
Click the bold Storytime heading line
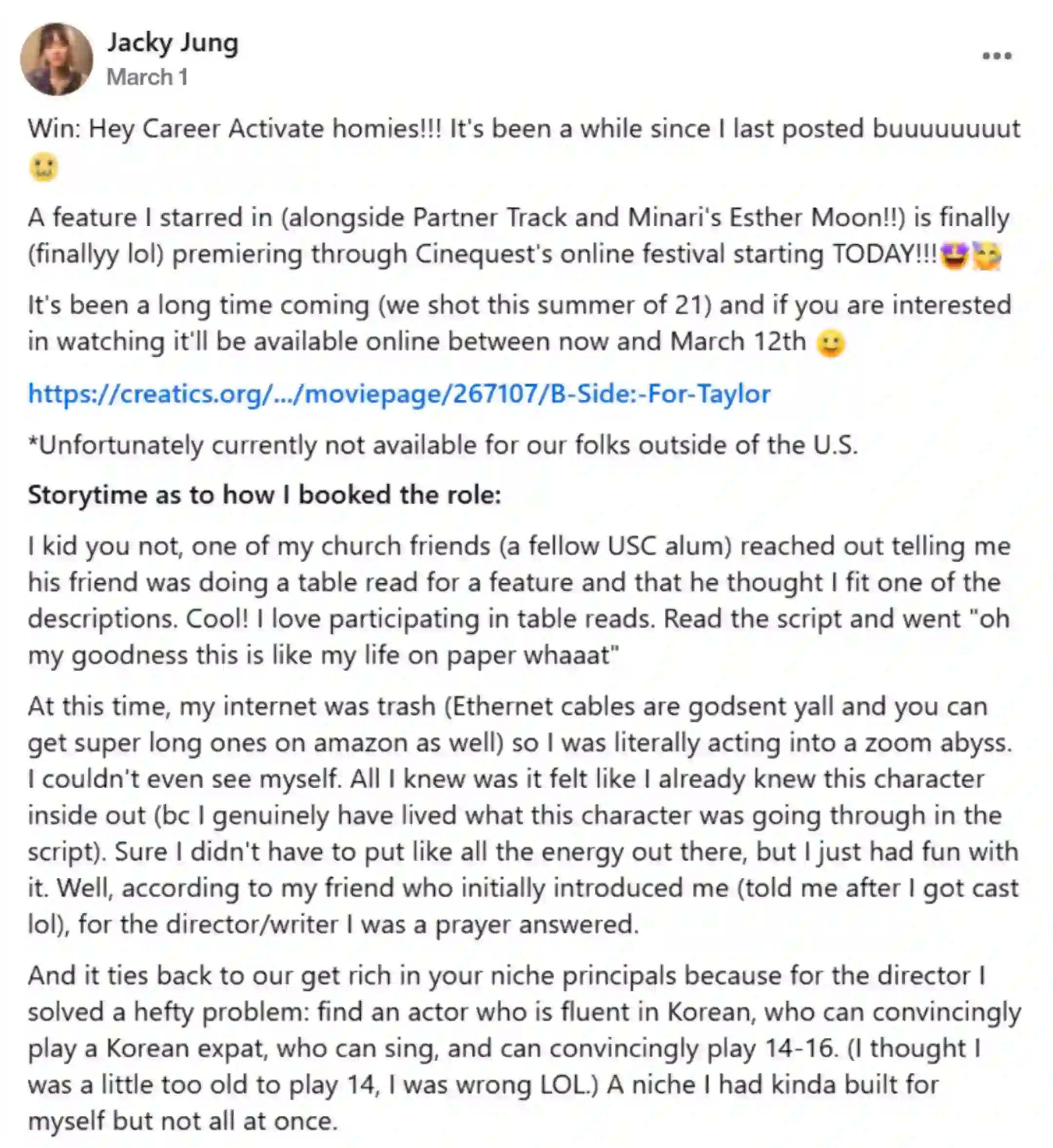pyautogui.click(x=264, y=495)
